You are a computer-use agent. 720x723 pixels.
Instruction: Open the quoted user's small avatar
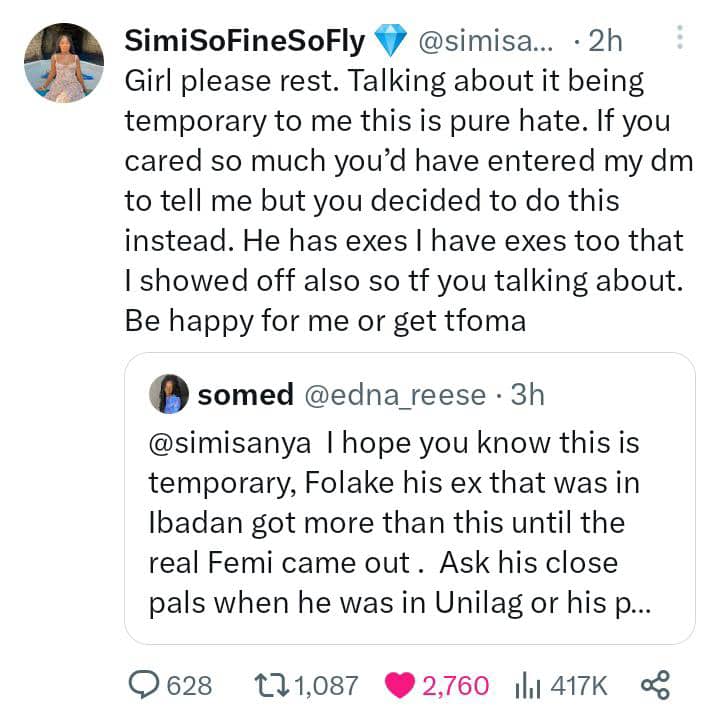click(x=169, y=395)
